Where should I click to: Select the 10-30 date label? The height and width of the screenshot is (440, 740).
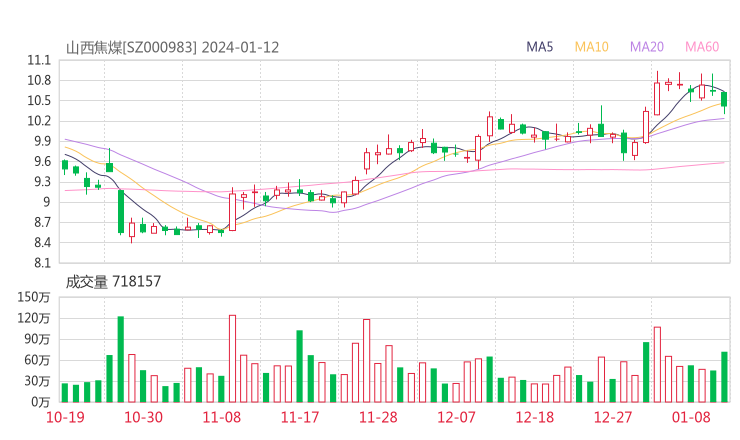[x=143, y=417]
